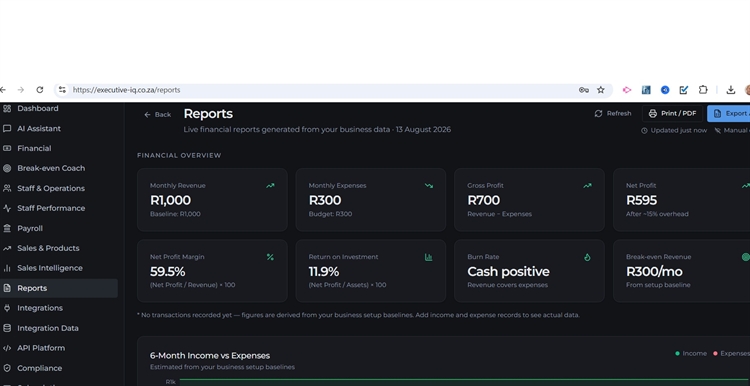Viewport: 750px width, 386px height.
Task: Click the Monthly Expenses R300 value
Action: [325, 200]
